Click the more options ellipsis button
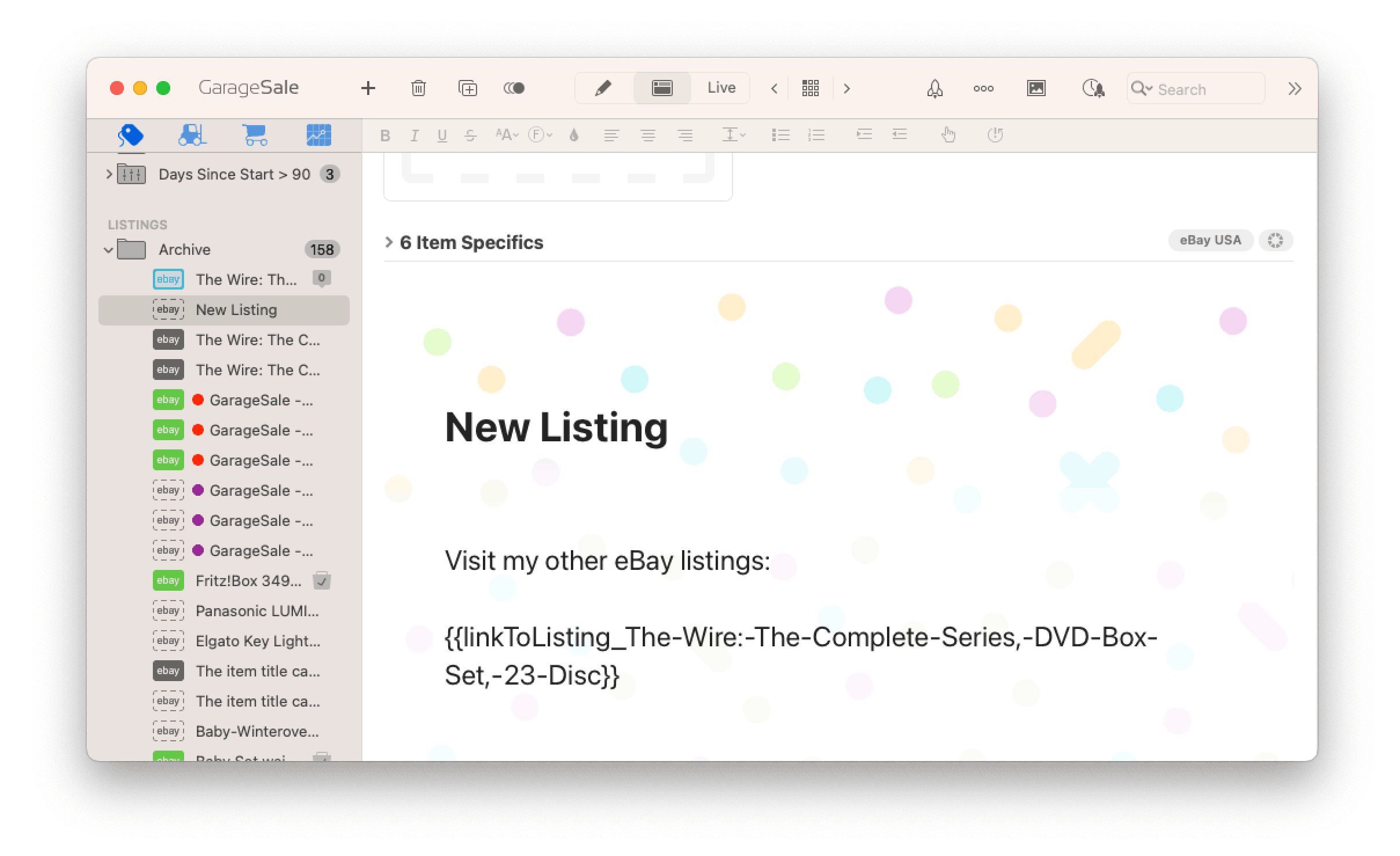This screenshot has width=1400, height=856. pos(983,88)
